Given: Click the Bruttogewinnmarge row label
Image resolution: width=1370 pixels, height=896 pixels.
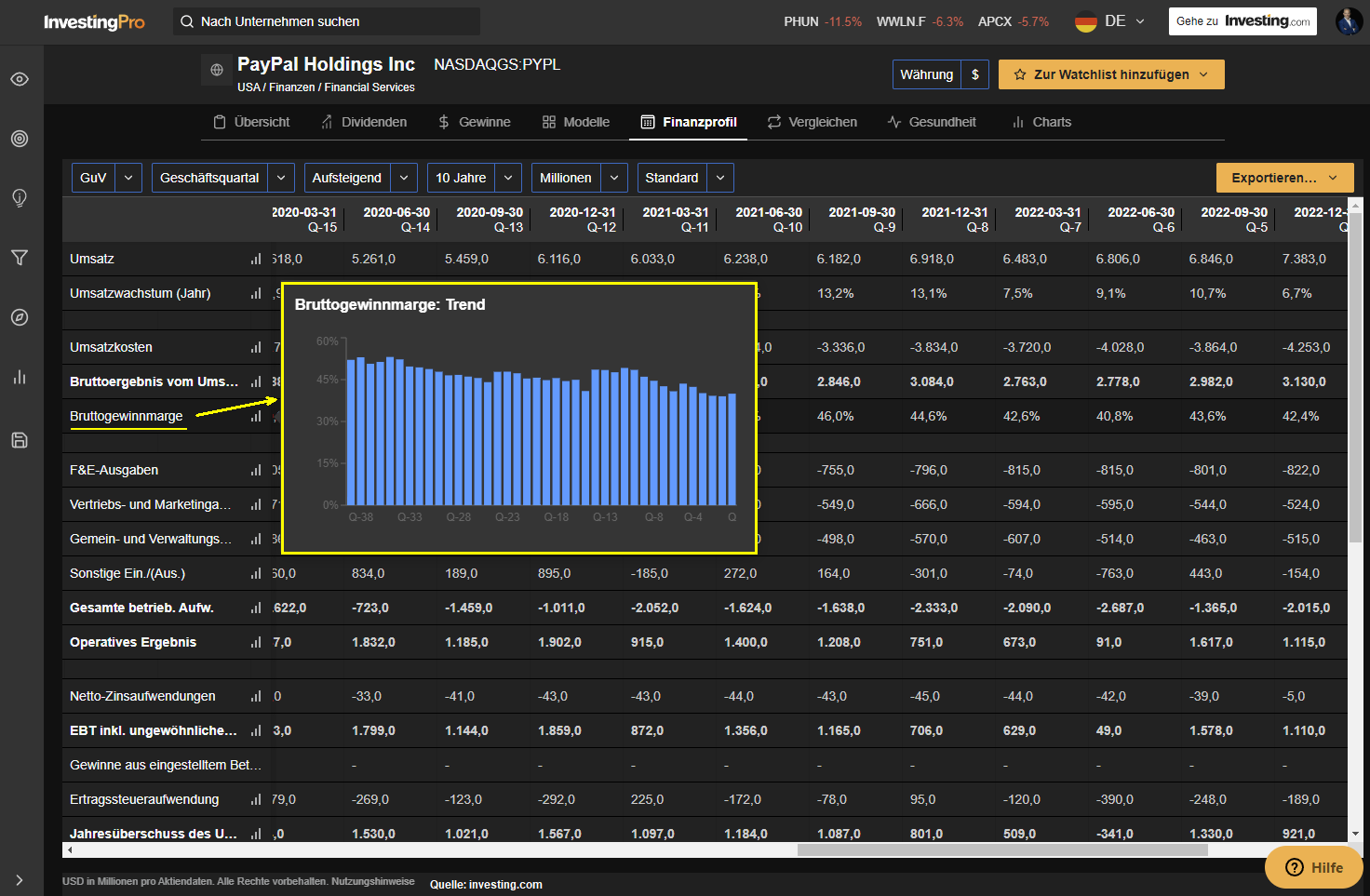Looking at the screenshot, I should click(x=126, y=416).
